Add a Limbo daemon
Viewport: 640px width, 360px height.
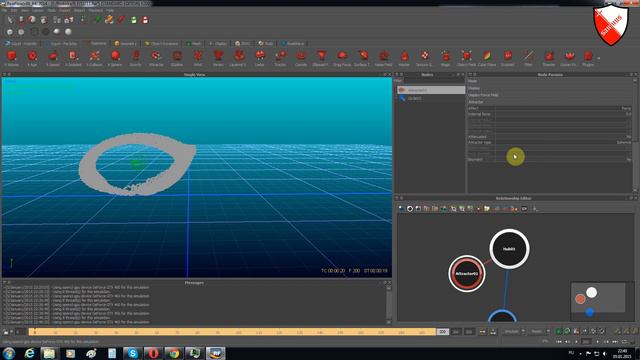click(260, 58)
